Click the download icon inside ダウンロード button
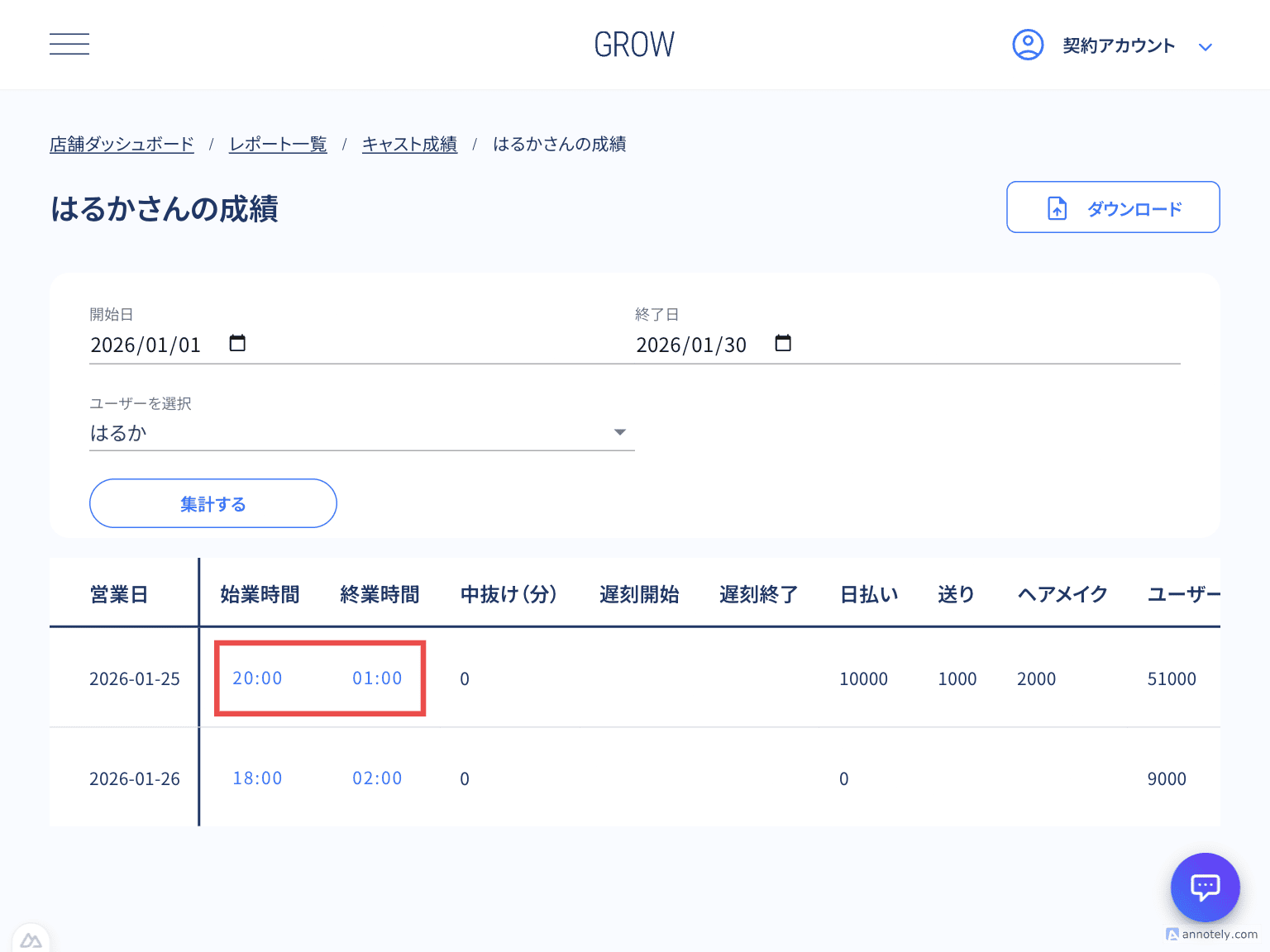The image size is (1270, 952). pyautogui.click(x=1056, y=207)
